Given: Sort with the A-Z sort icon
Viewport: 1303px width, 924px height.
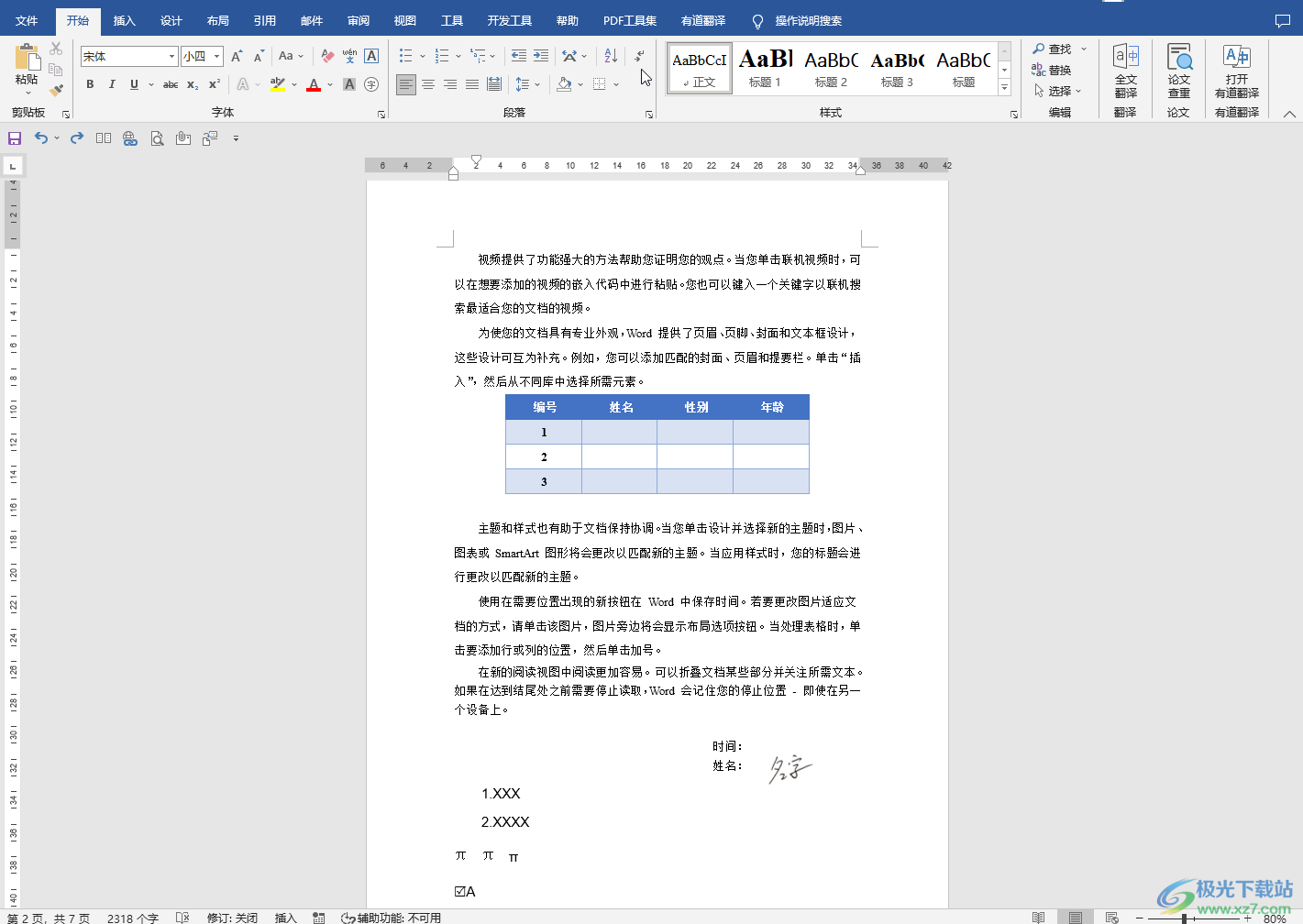Looking at the screenshot, I should pyautogui.click(x=611, y=56).
